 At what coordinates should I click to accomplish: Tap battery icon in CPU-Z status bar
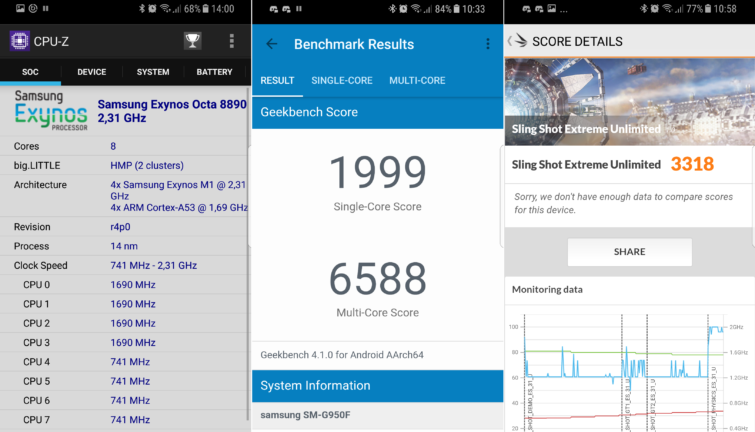click(206, 9)
